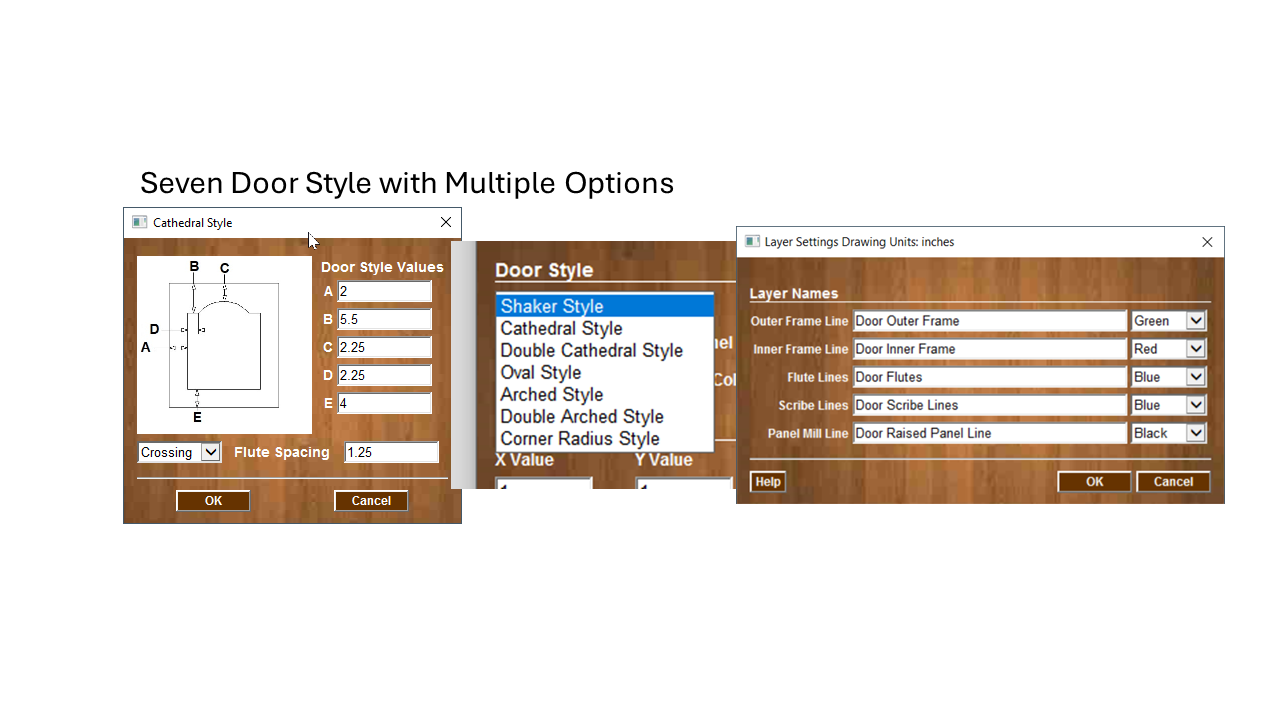The image size is (1280, 720).
Task: Click the cathedral door diagram preview
Action: [224, 345]
